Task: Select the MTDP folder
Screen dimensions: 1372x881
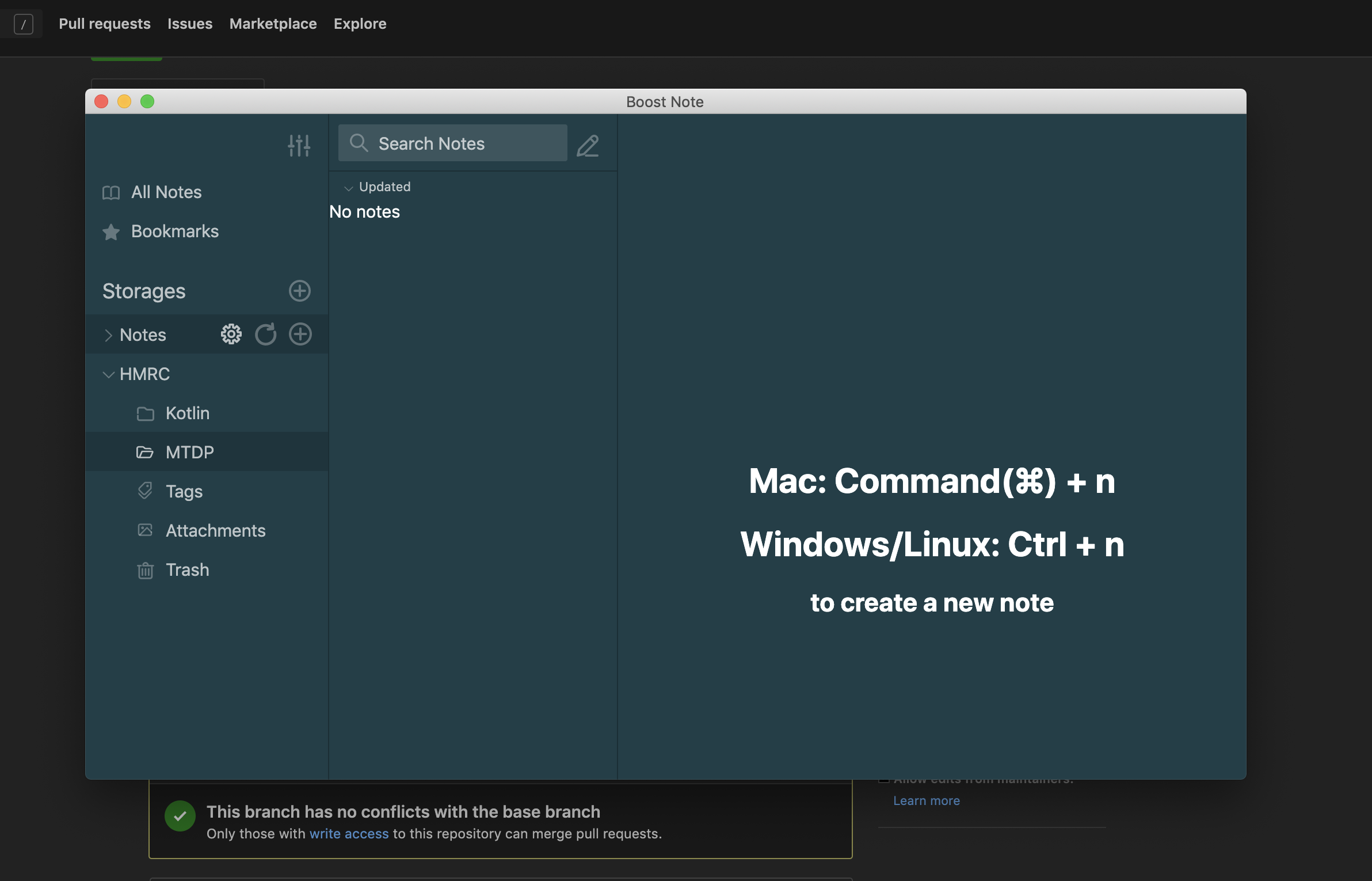Action: coord(189,453)
